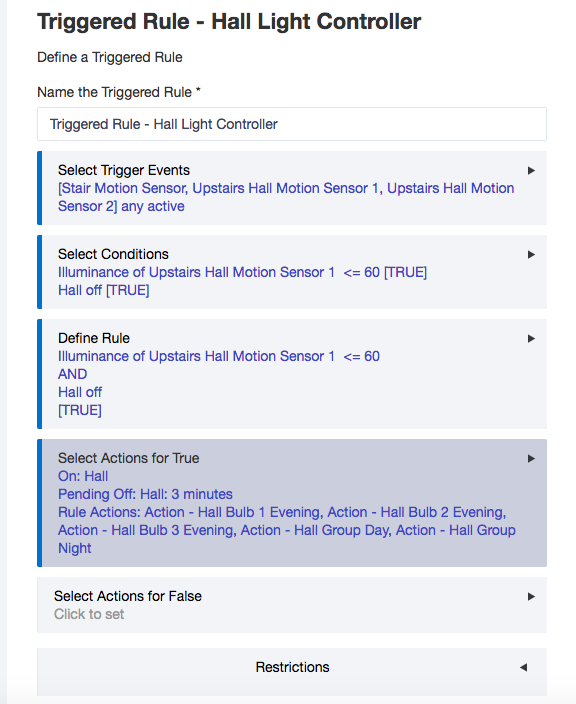Expand Restrictions with left-pointing arrow
Screen dimensions: 576x704
[523, 668]
